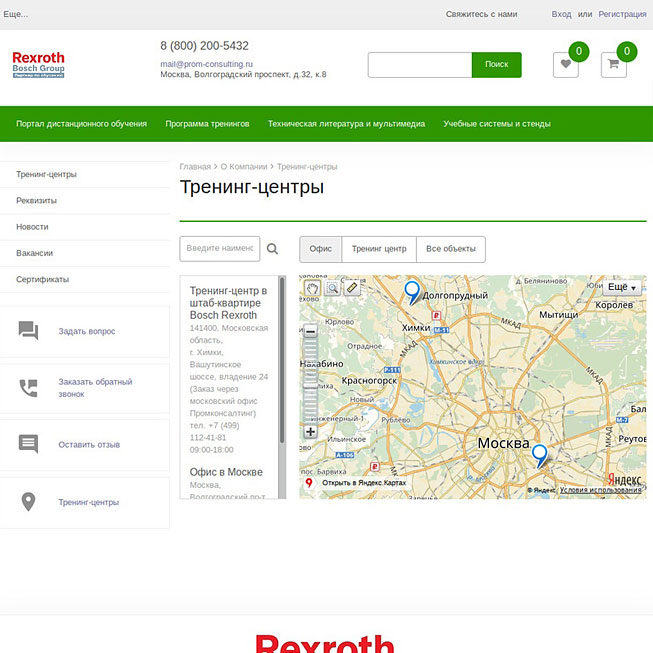The width and height of the screenshot is (653, 653).
Task: Zoom out the map with minus button
Action: coord(310,331)
